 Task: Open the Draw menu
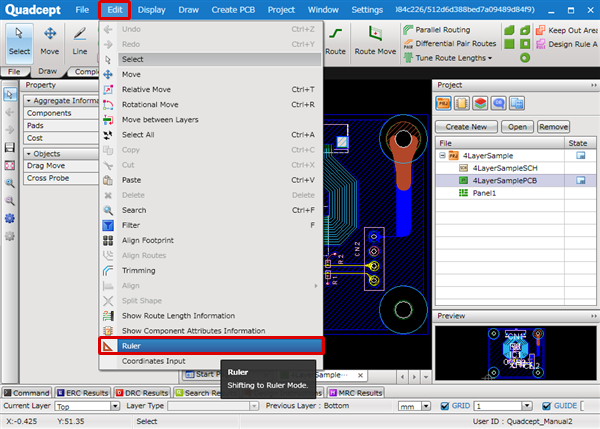188,10
